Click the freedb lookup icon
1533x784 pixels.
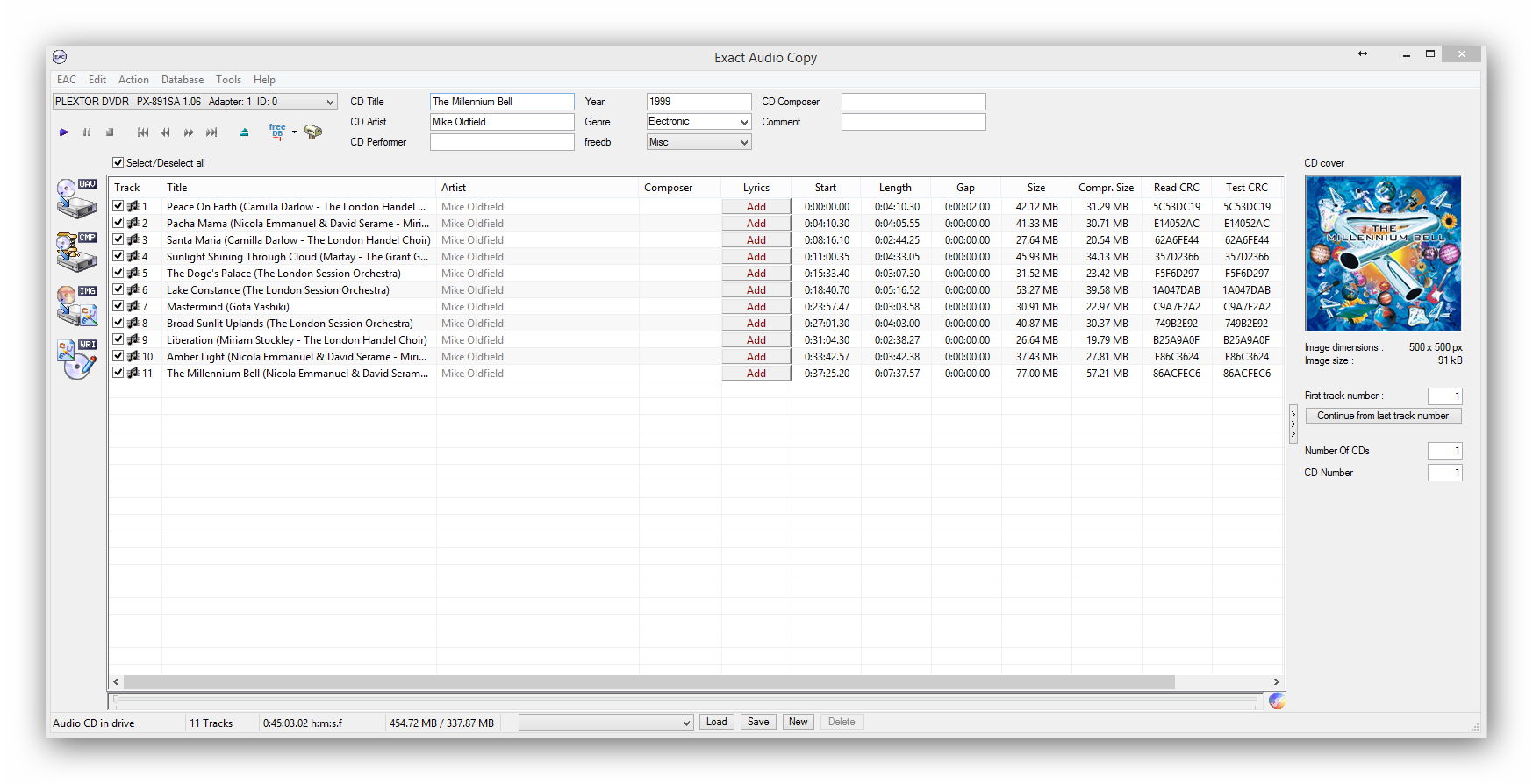[277, 132]
